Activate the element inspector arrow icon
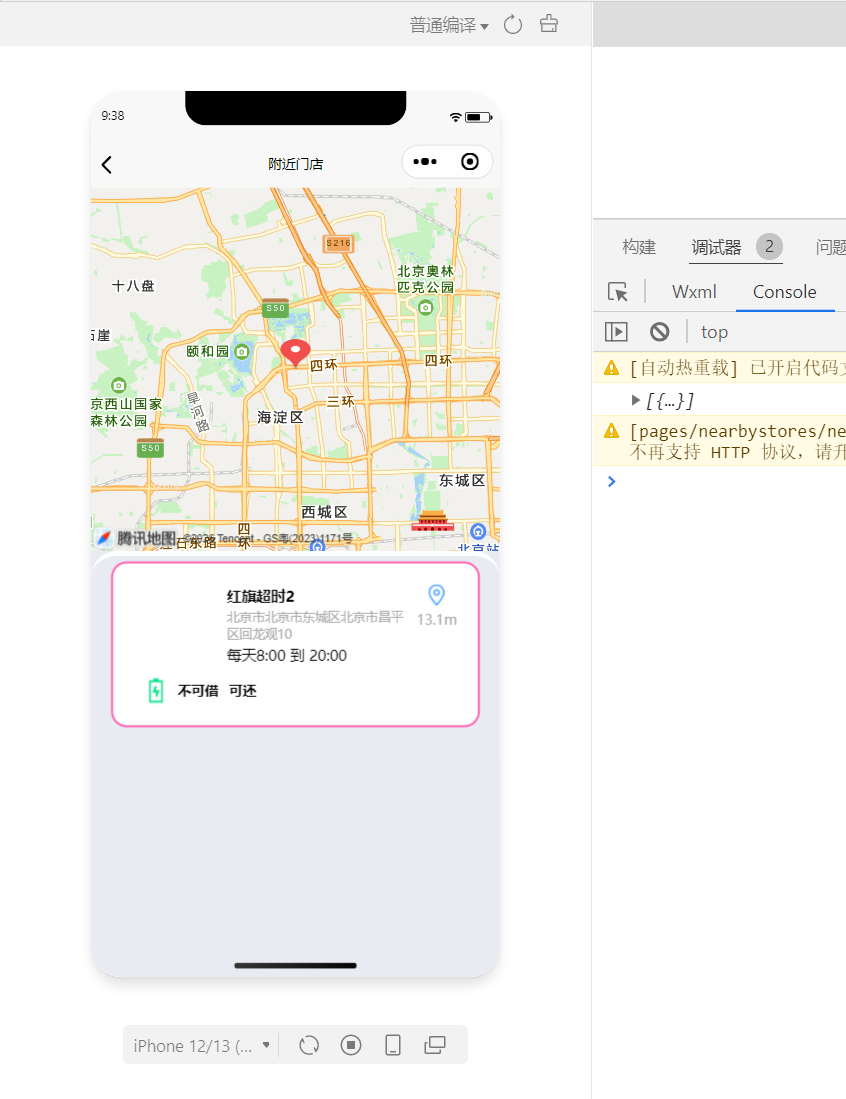 [x=618, y=292]
